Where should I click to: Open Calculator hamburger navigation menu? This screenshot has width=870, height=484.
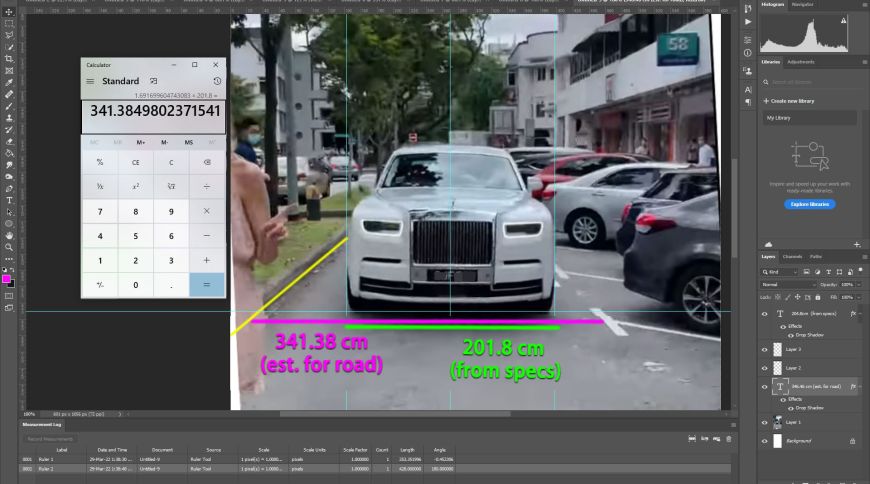click(90, 81)
